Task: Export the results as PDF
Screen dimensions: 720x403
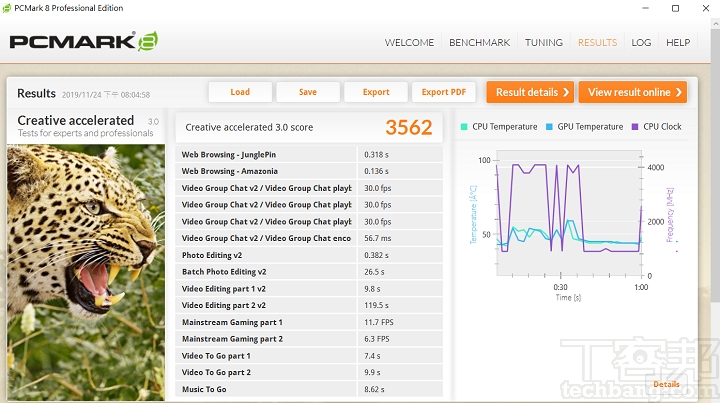Action: pos(444,92)
